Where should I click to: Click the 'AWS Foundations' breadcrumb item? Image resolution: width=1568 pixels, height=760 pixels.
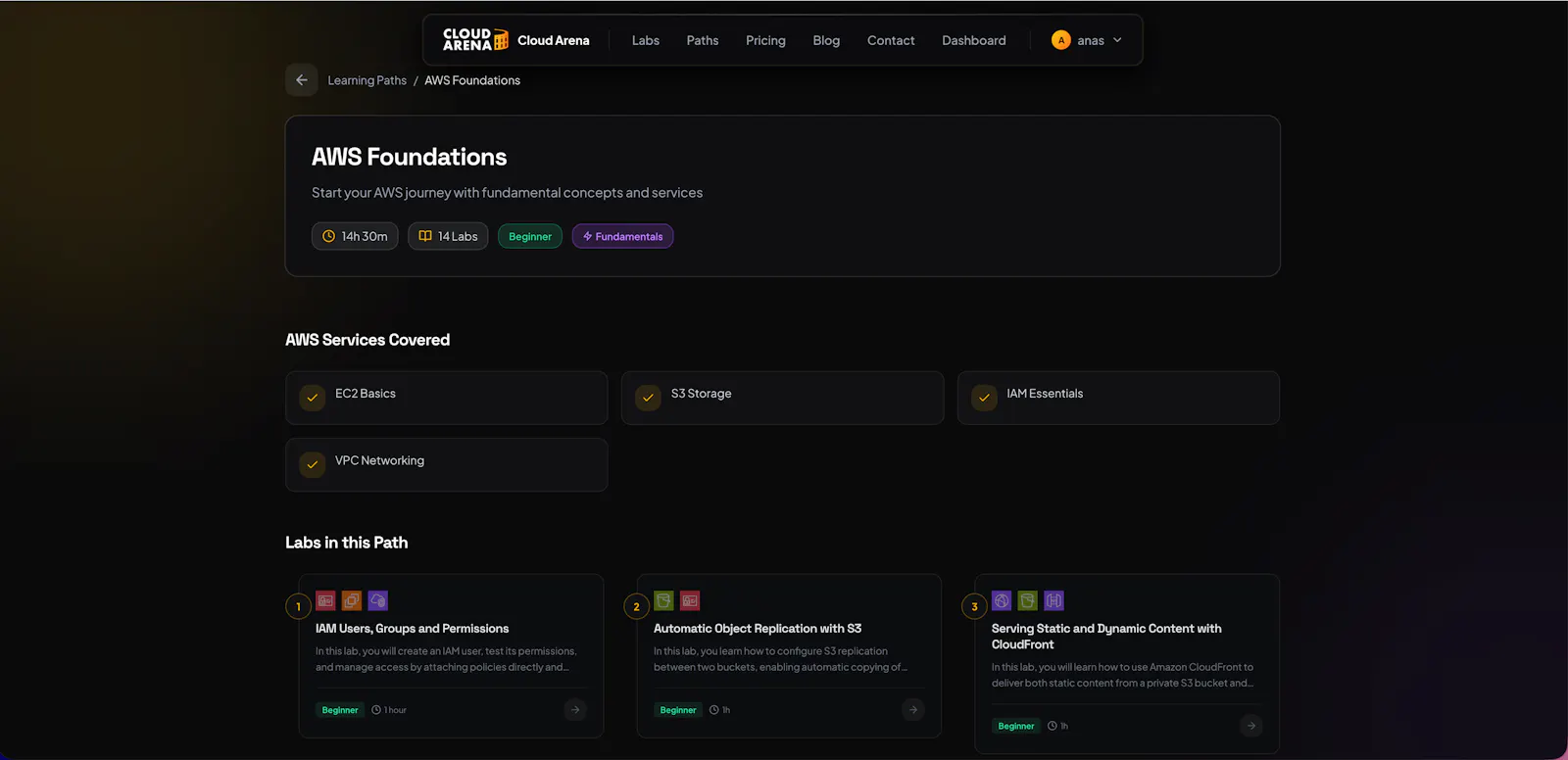(x=472, y=80)
